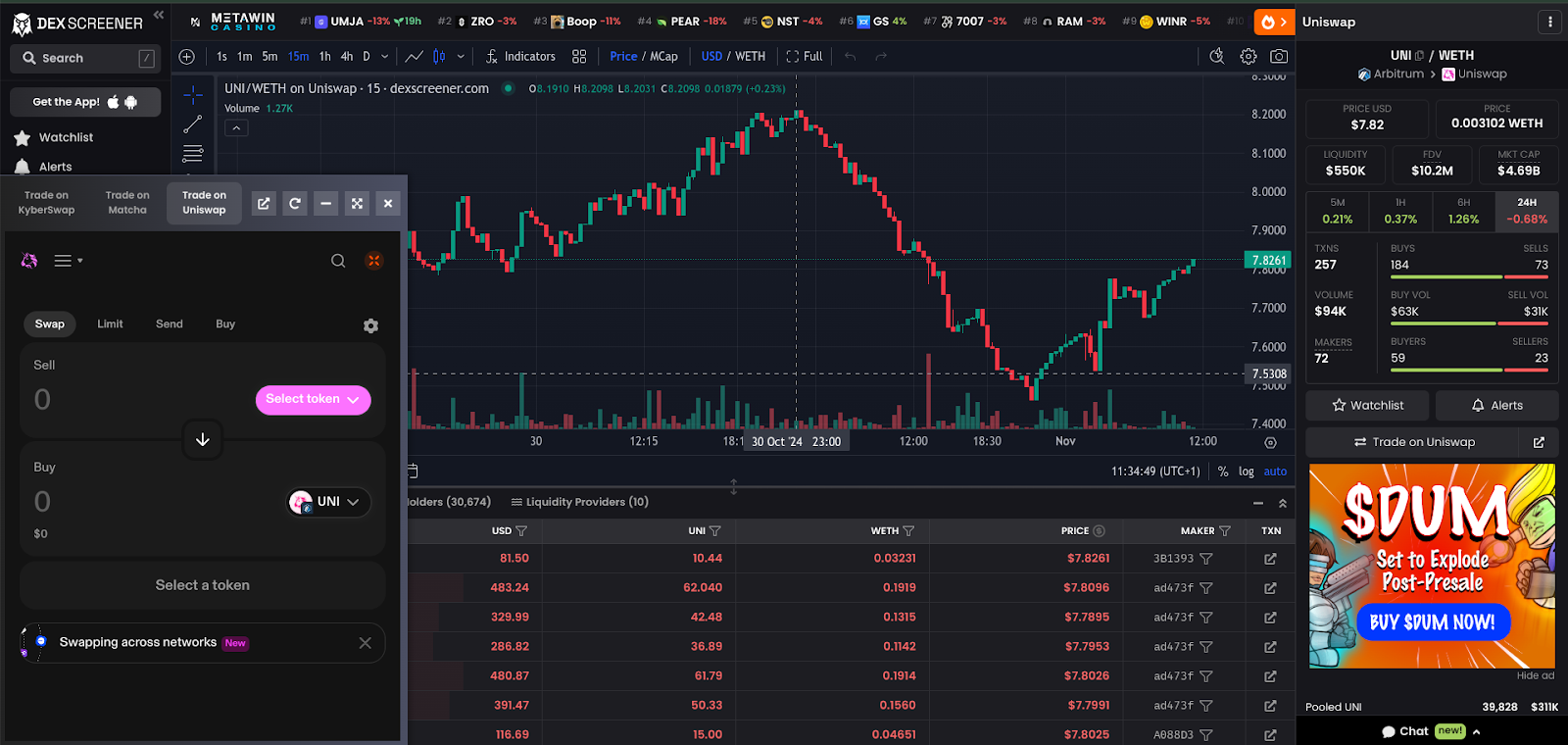Image resolution: width=1568 pixels, height=745 pixels.
Task: Toggle Price / MCap chart mode
Action: pos(644,57)
